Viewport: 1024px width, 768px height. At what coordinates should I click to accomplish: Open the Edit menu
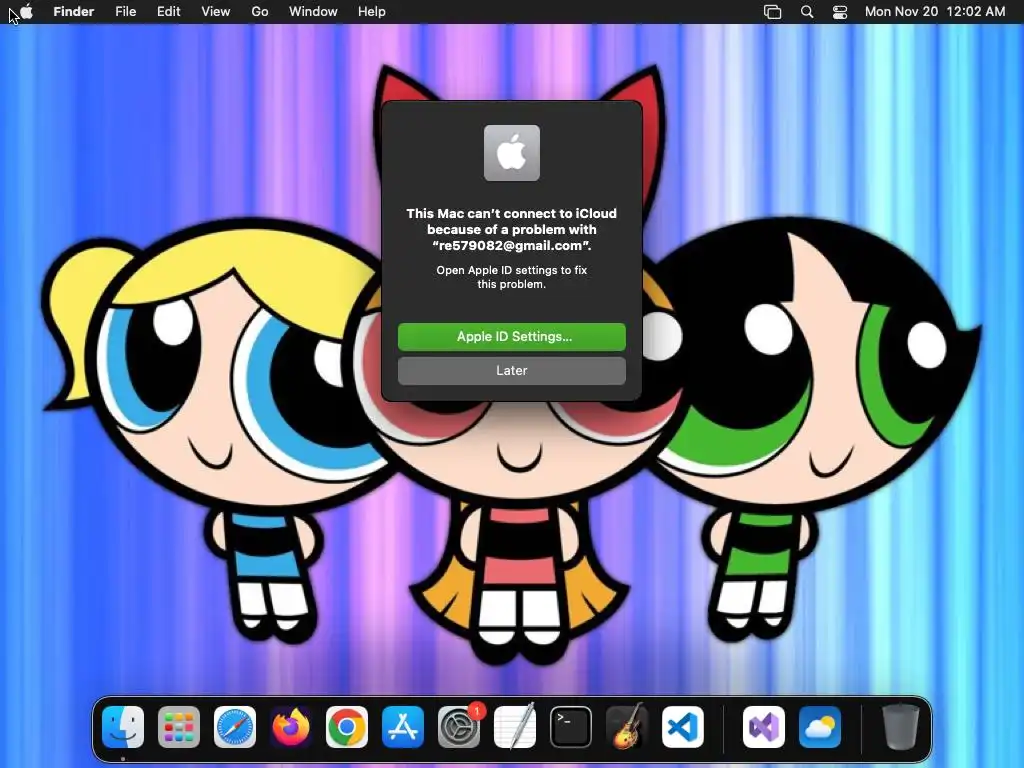pyautogui.click(x=168, y=12)
